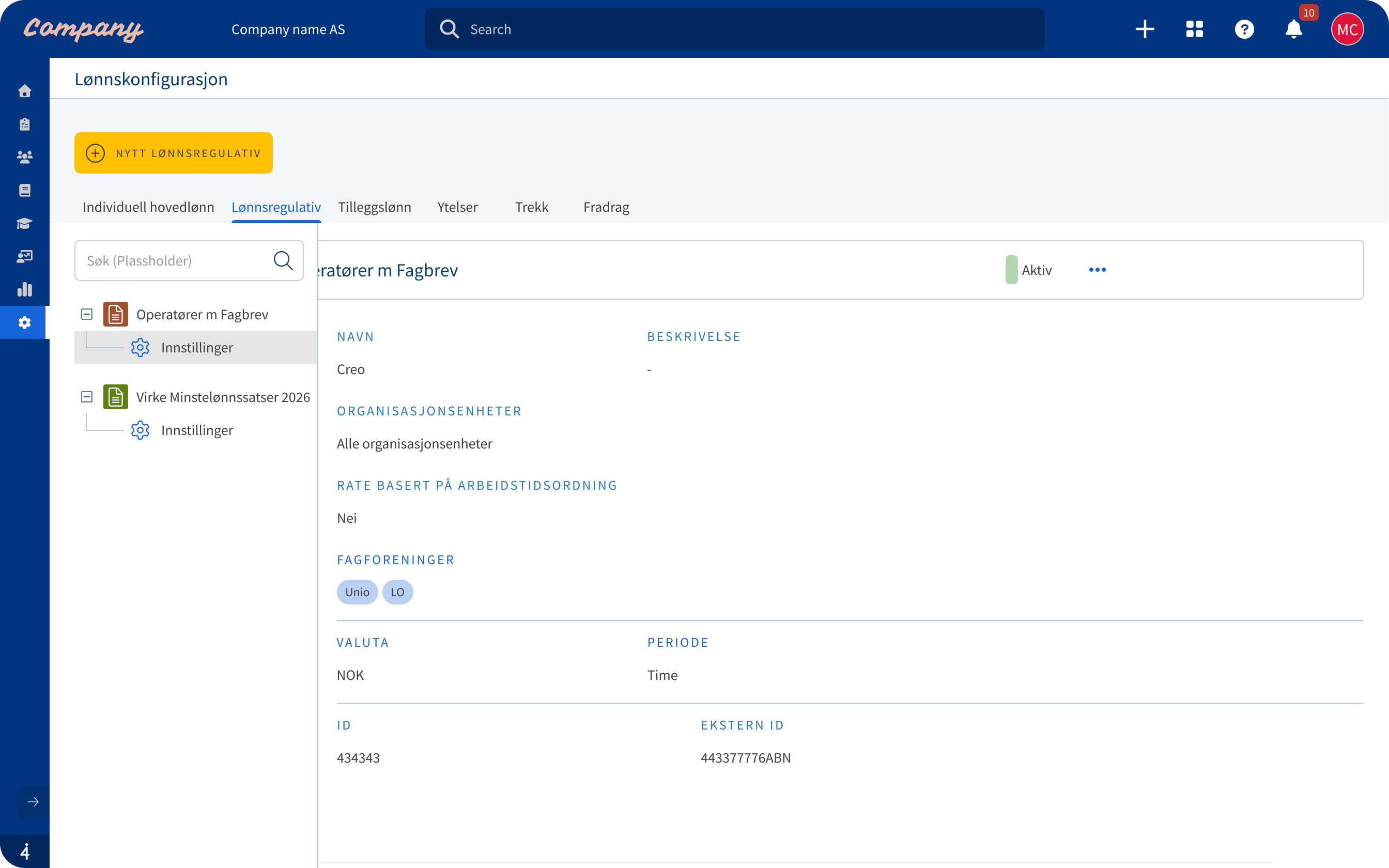
Task: Click the Fagforeninger section label
Action: 395,560
